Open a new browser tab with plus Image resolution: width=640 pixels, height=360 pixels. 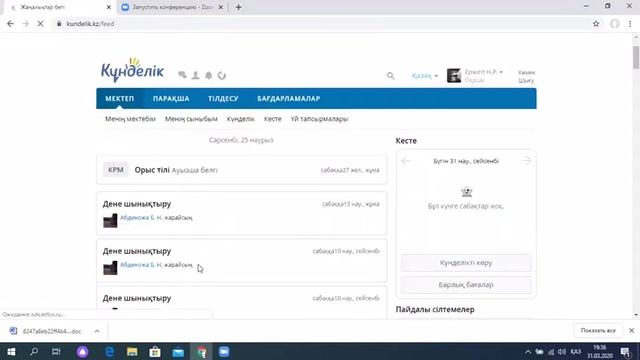tap(238, 7)
